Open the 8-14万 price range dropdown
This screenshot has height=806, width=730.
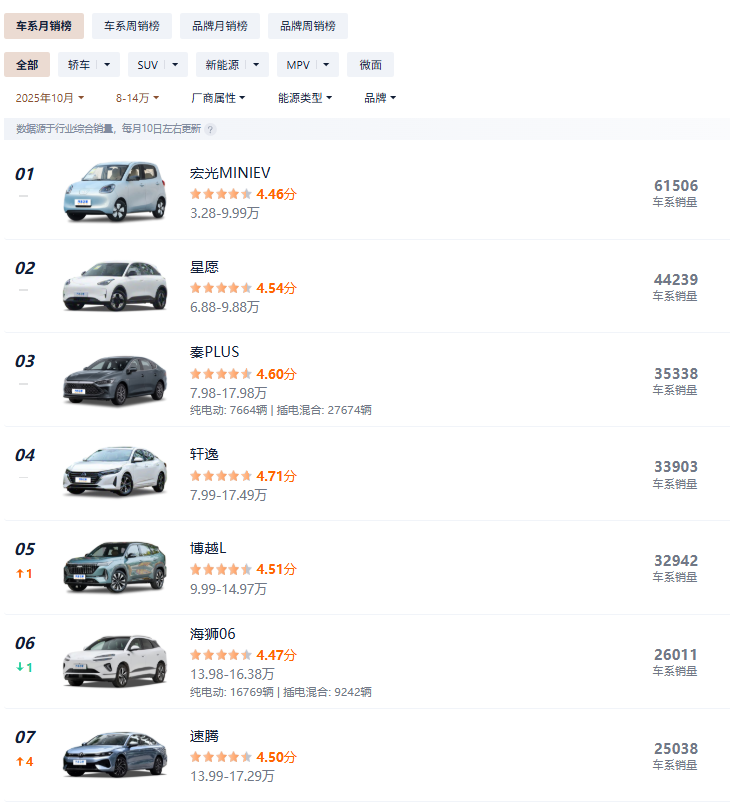(137, 98)
